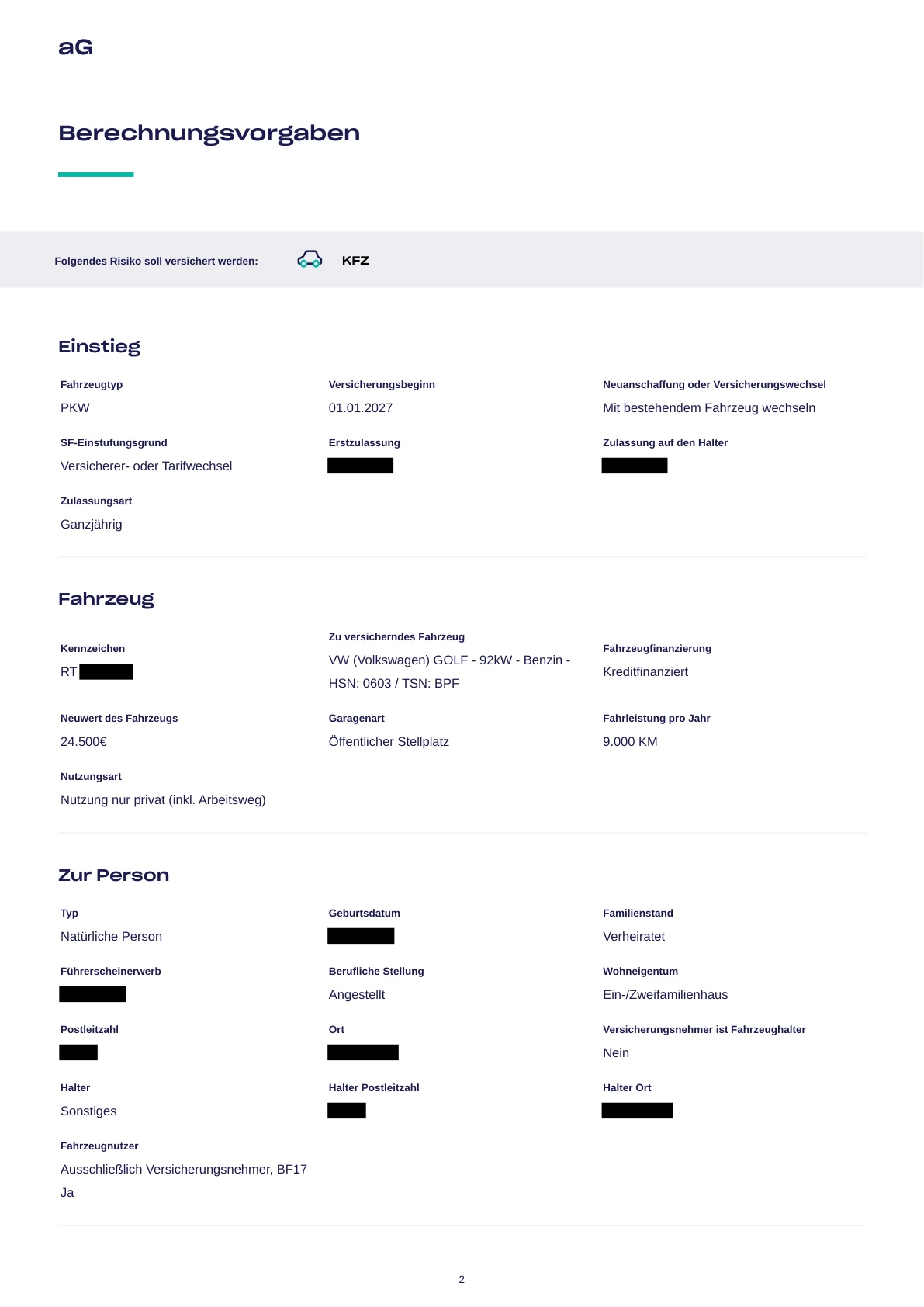
Task: Click the Geburtsdatum label
Action: click(365, 914)
